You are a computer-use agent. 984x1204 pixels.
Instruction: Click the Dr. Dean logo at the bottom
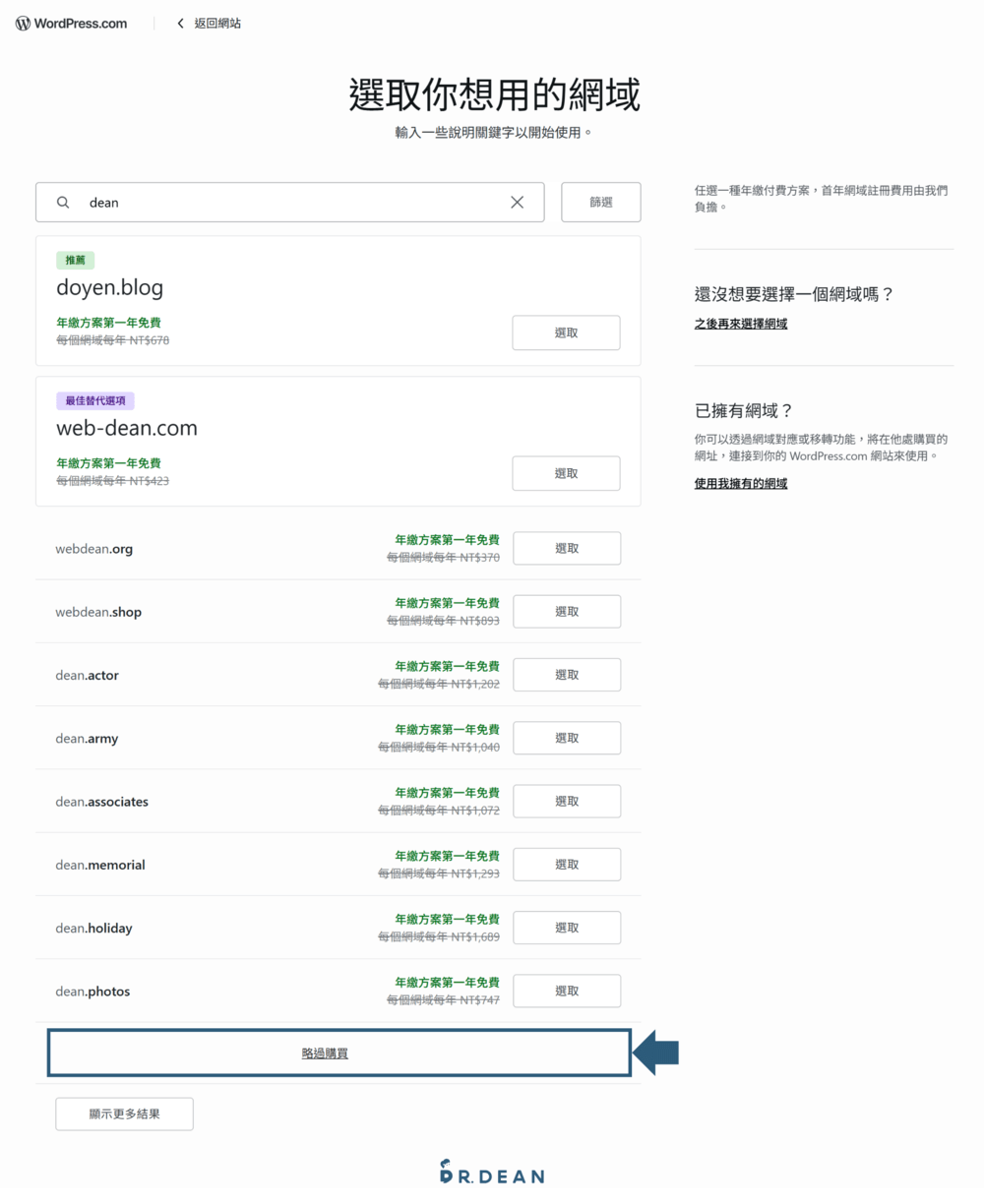click(x=491, y=1173)
